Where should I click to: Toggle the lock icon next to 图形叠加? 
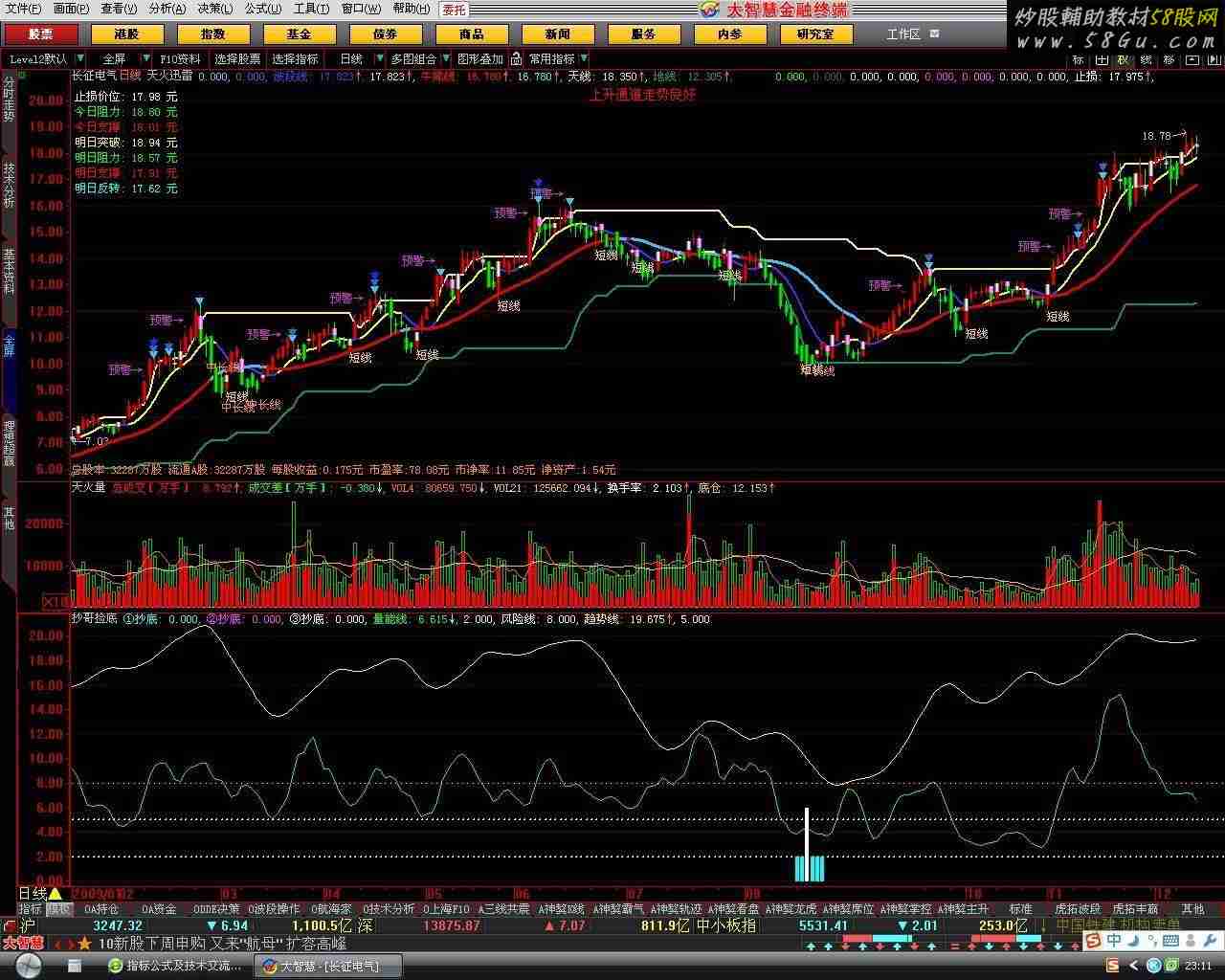point(516,58)
